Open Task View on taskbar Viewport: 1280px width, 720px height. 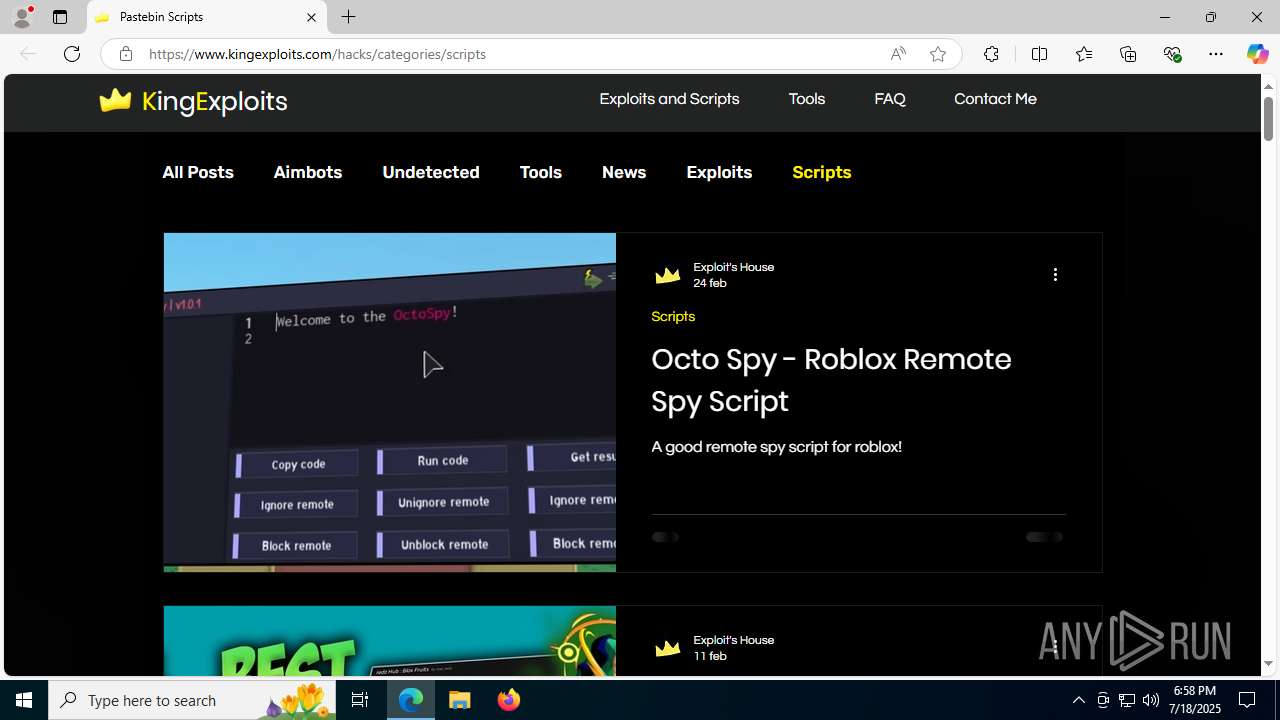(360, 700)
